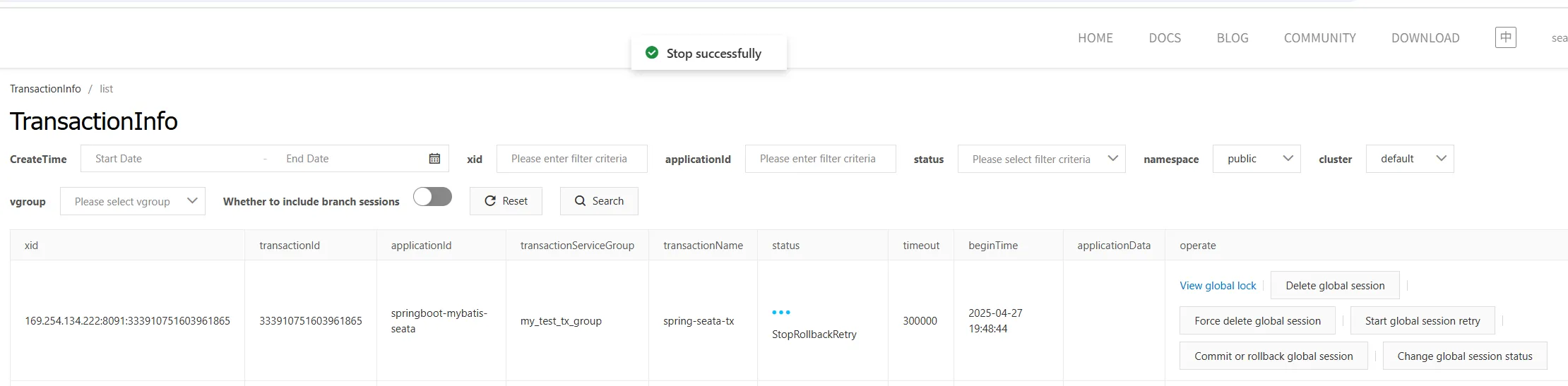The width and height of the screenshot is (1568, 386).
Task: Click the View global lock link
Action: point(1218,286)
